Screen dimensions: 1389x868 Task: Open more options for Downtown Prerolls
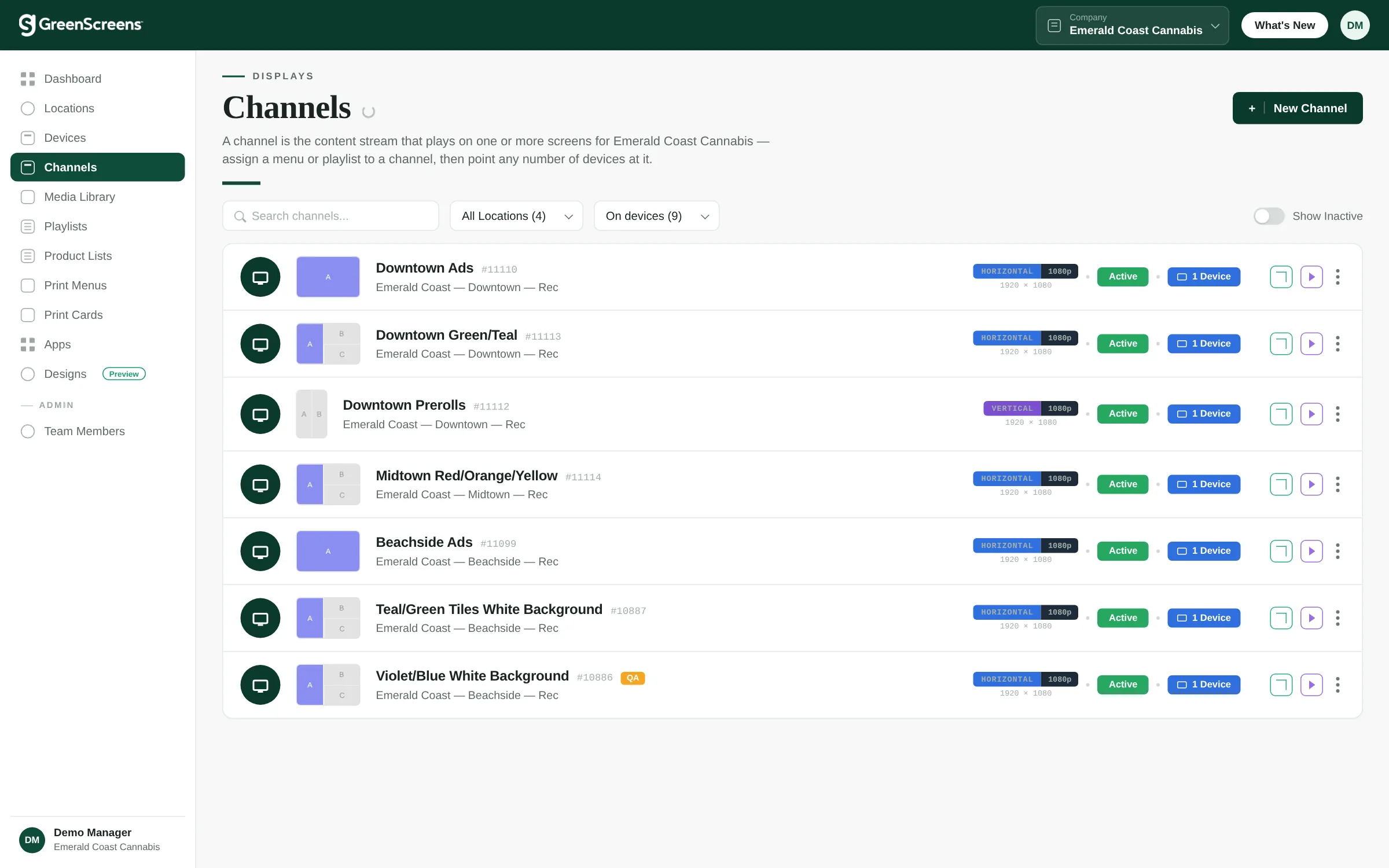pos(1337,414)
